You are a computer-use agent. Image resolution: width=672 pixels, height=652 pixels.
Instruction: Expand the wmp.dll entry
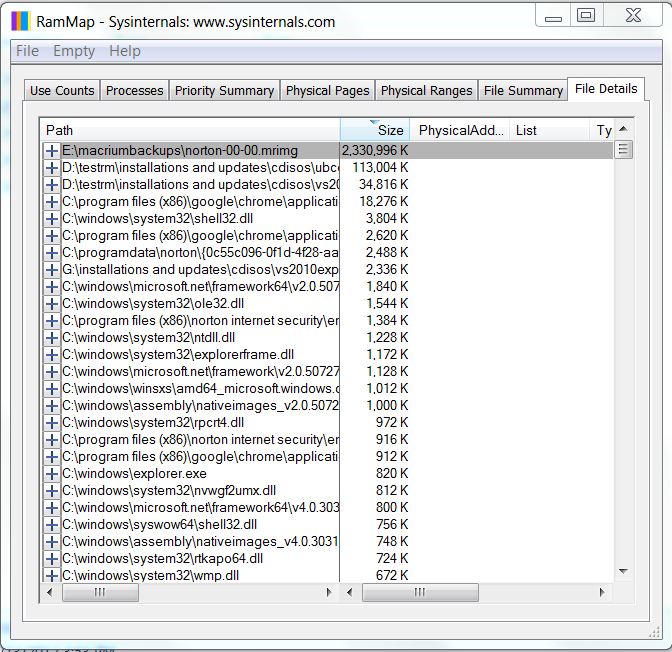(x=52, y=575)
